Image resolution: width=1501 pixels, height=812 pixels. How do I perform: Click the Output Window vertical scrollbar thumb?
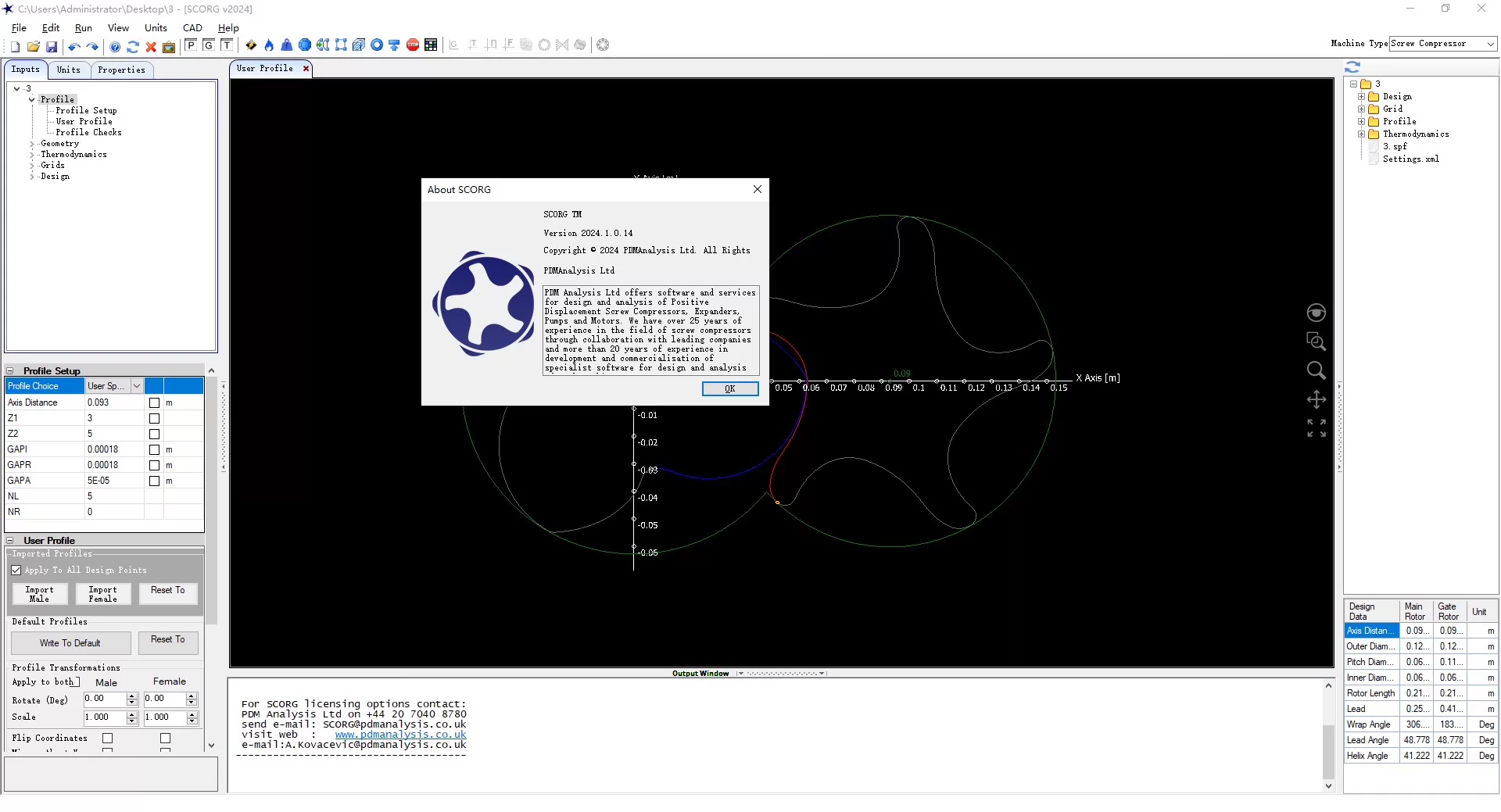1328,753
